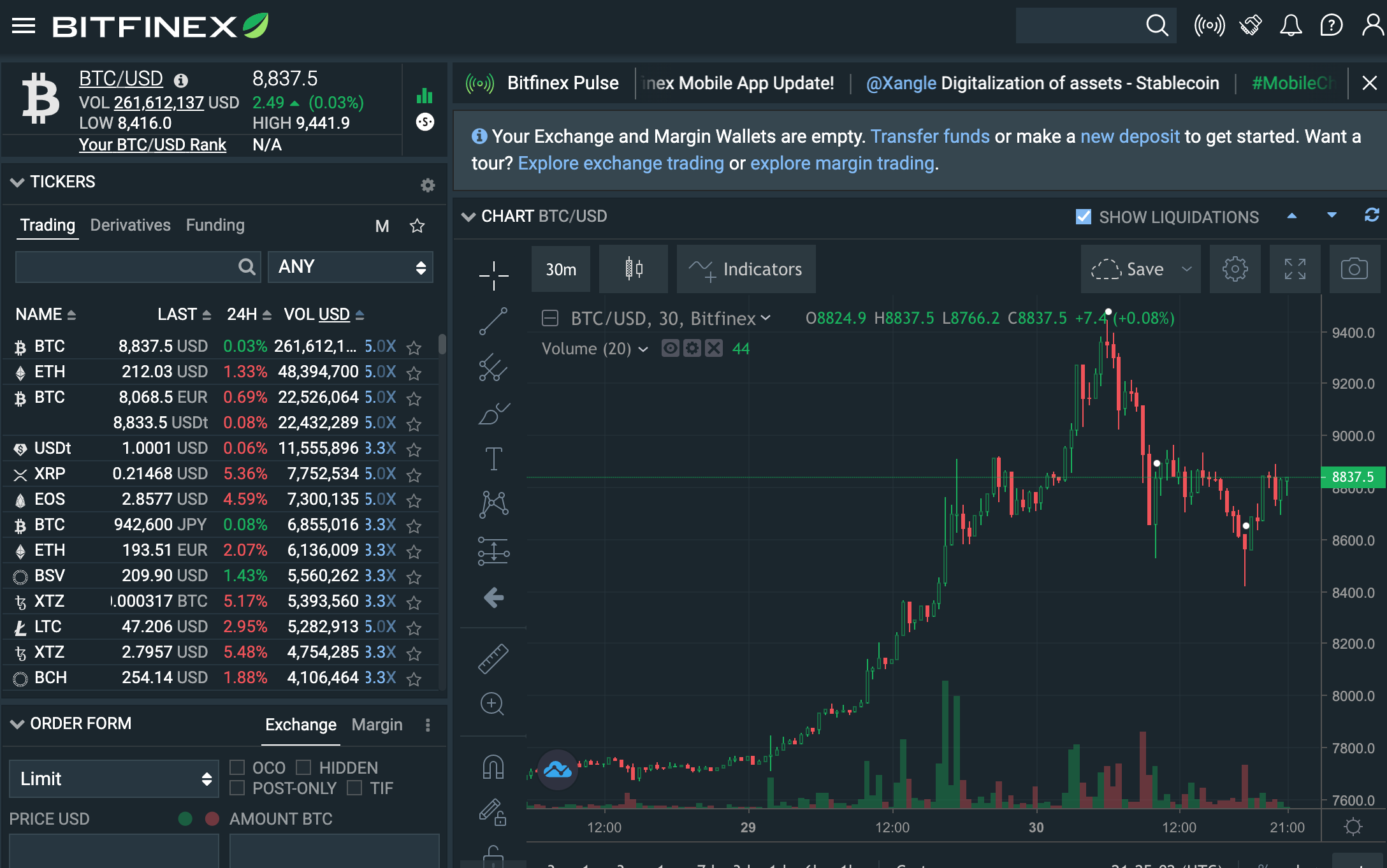This screenshot has height=868, width=1387.
Task: Open the ANY pair filter dropdown
Action: coord(351,267)
